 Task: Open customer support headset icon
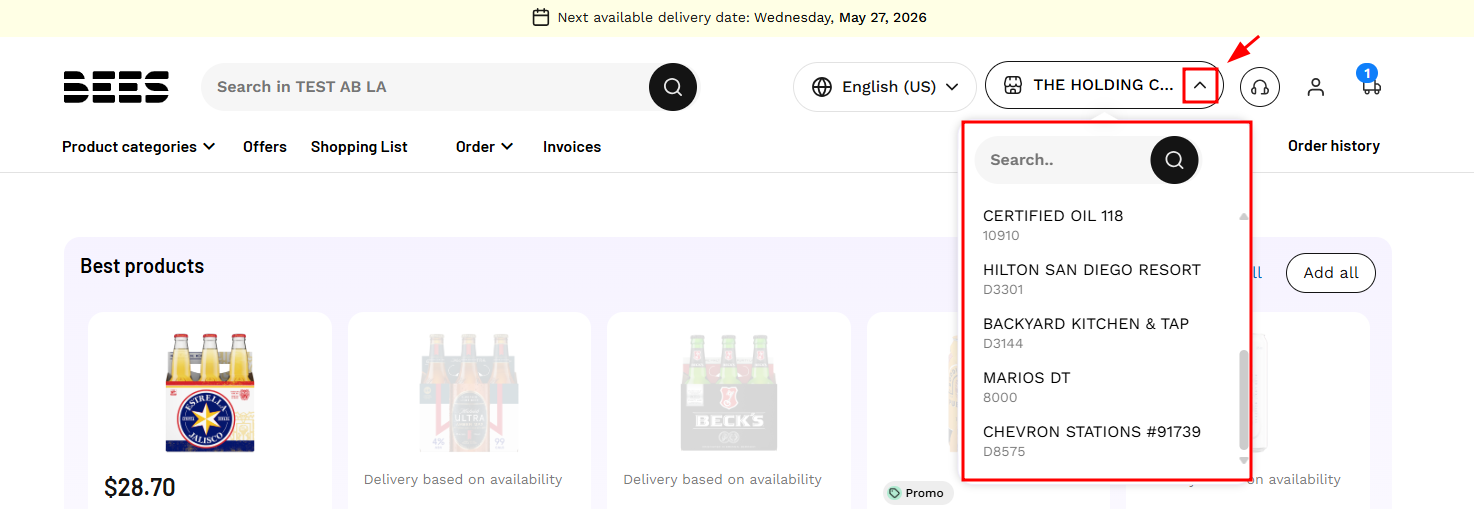coord(1260,87)
